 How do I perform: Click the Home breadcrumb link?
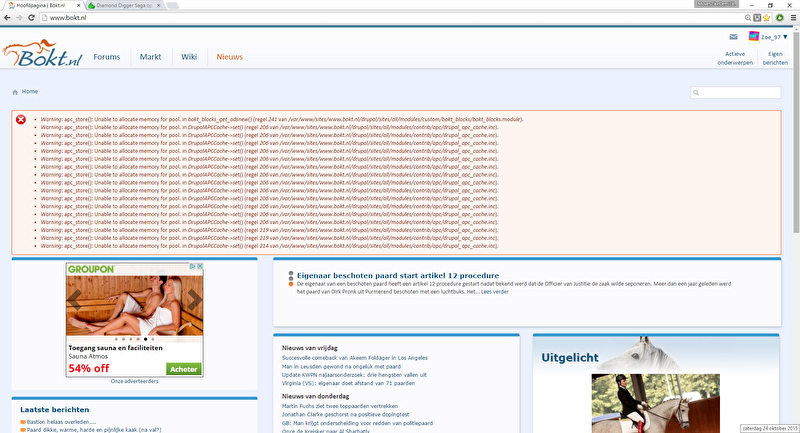tap(30, 92)
